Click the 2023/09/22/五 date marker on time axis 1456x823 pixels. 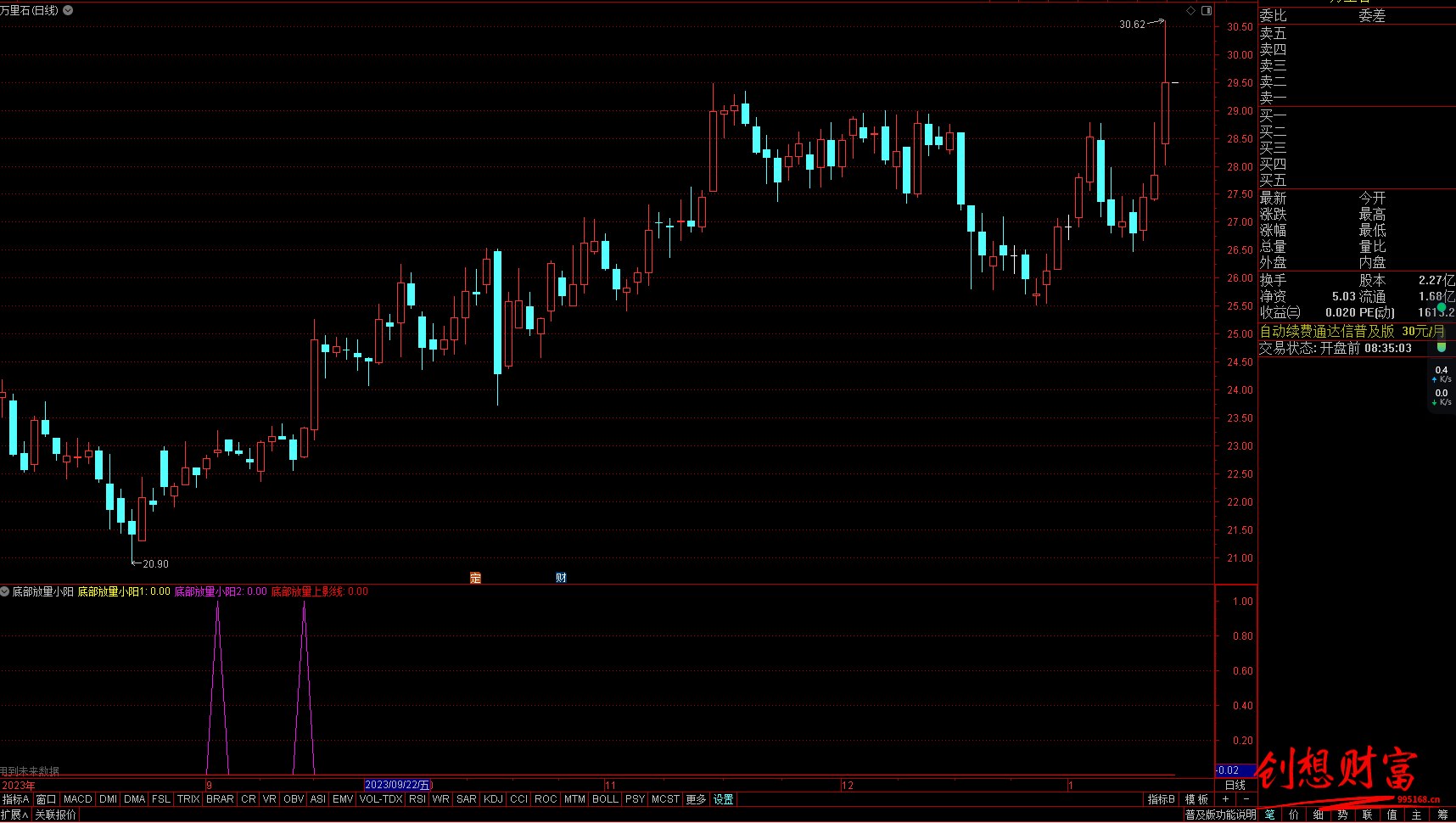tap(398, 785)
